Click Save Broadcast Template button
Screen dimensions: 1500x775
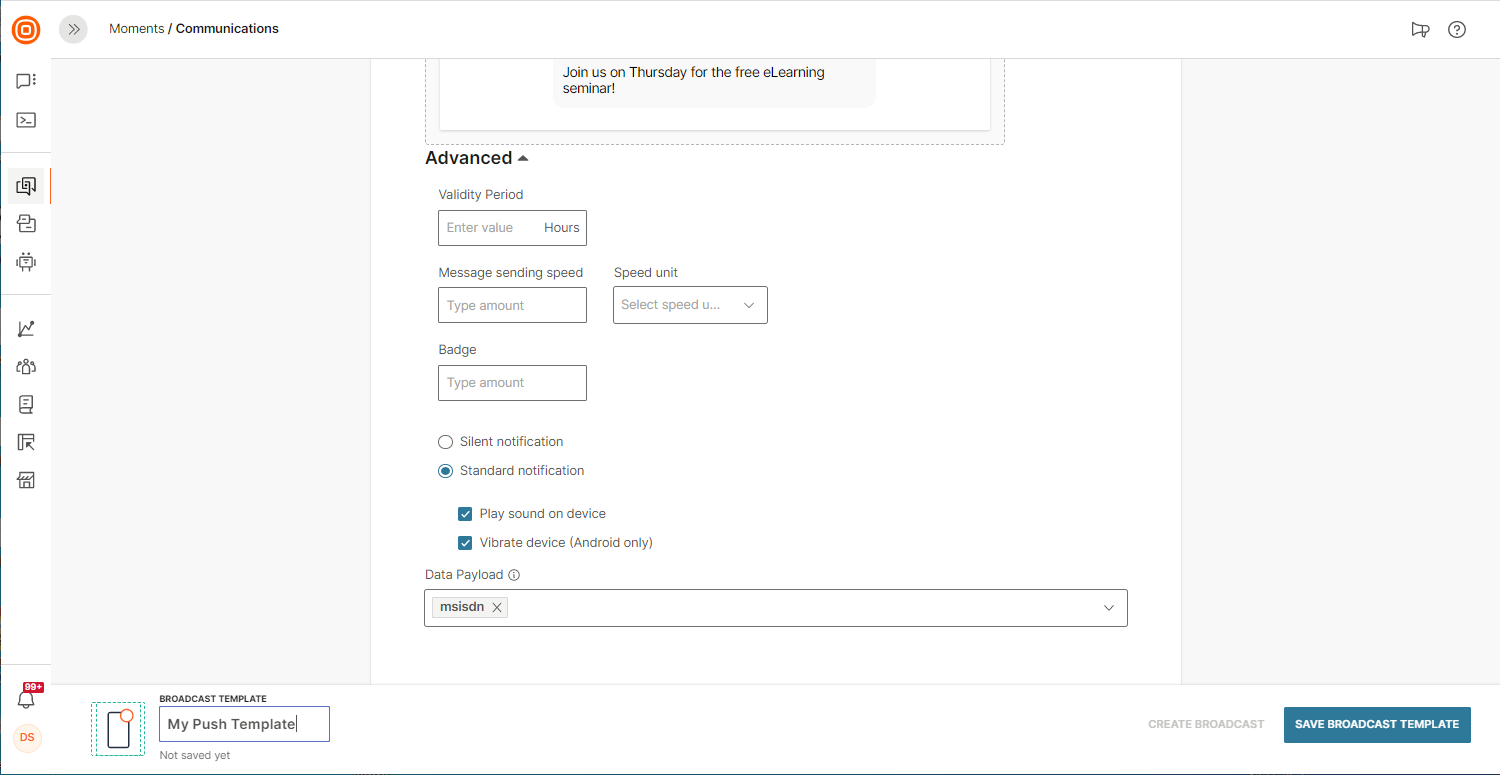(x=1376, y=724)
